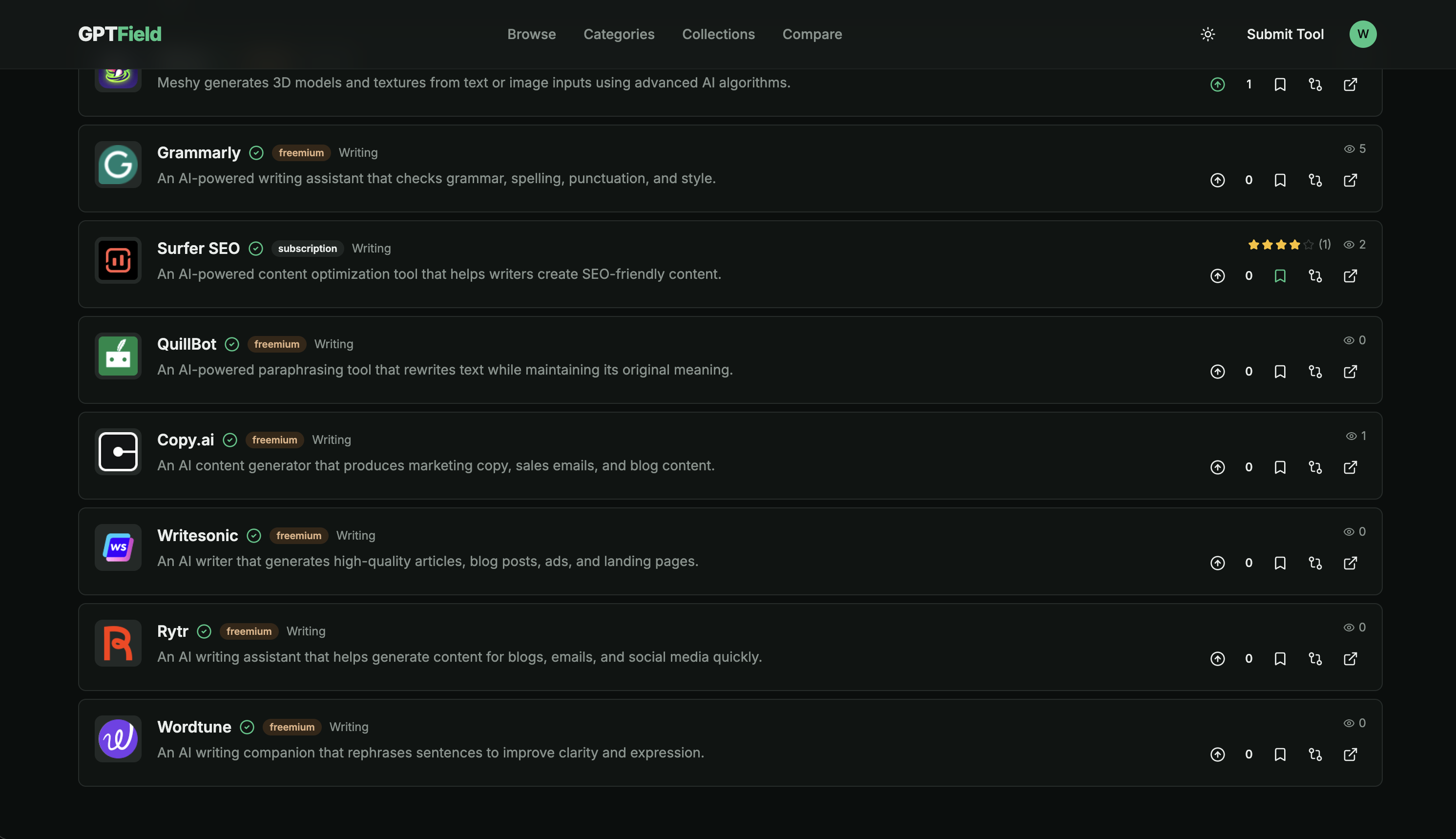
Task: Remove Surfer SEO saved bookmark
Action: (1280, 276)
